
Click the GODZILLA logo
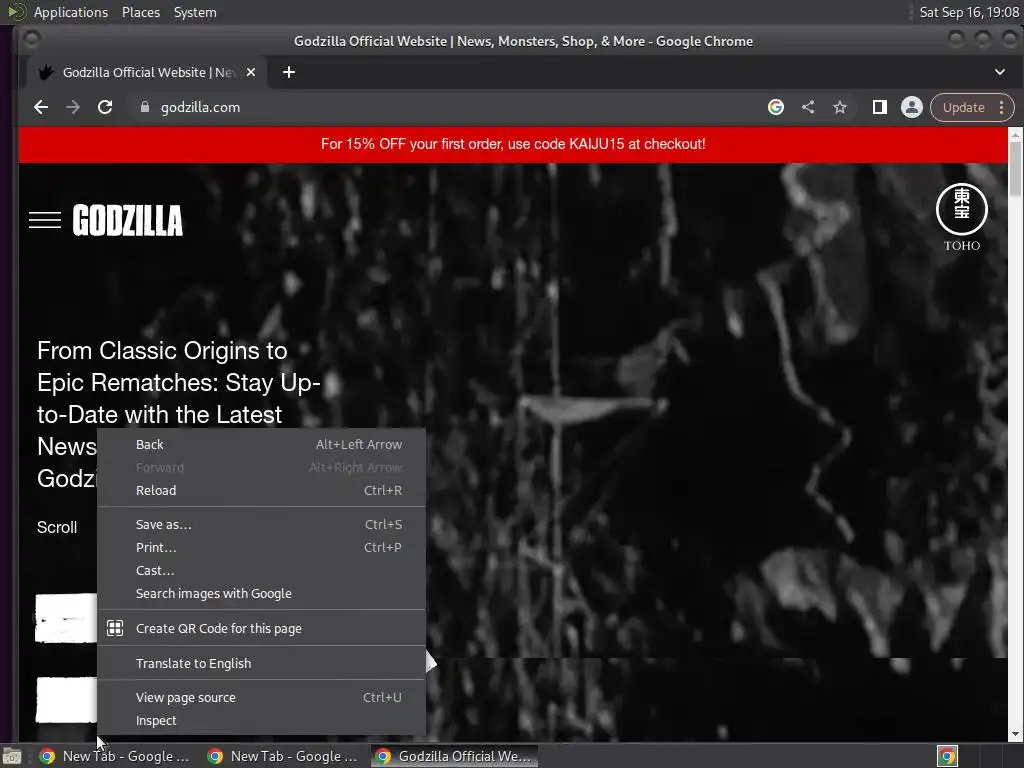tap(128, 220)
